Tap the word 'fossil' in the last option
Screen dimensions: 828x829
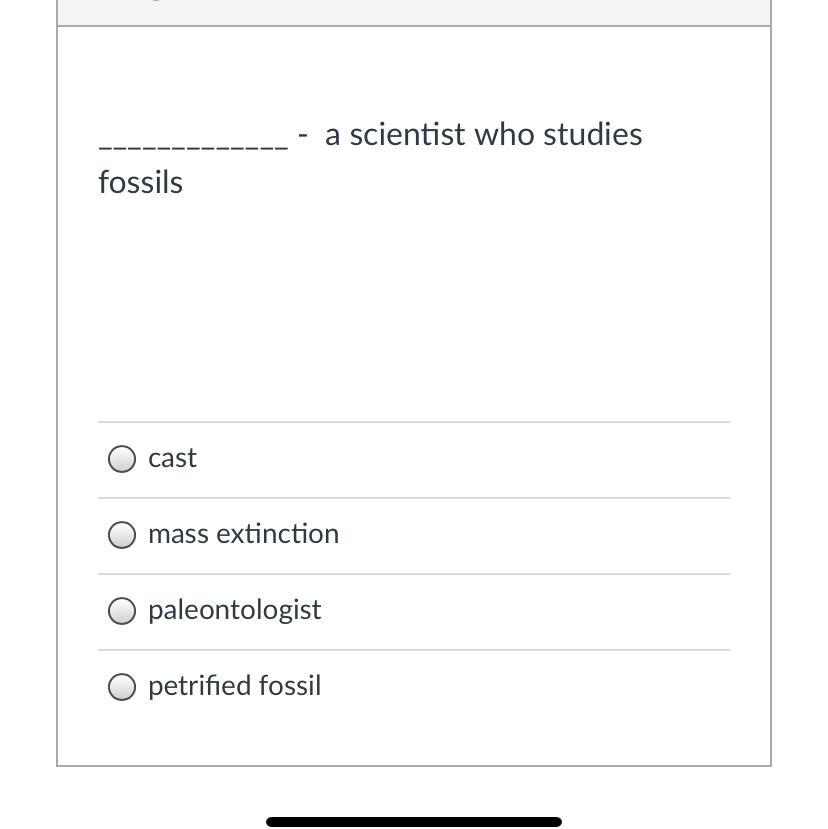[x=290, y=686]
